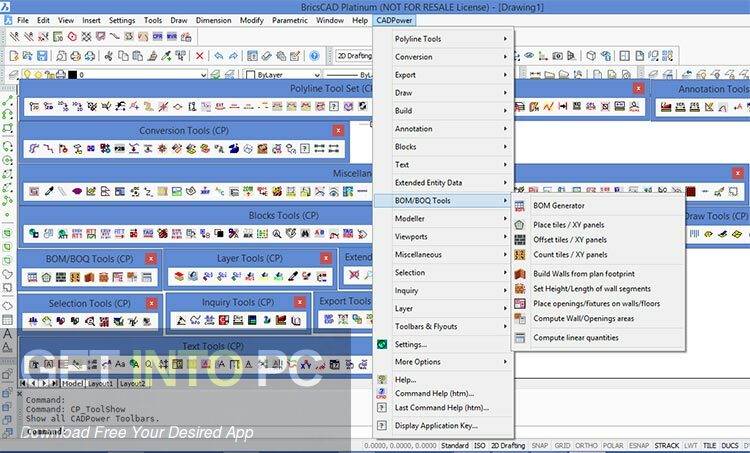Click the Build Walls icon in submenu

pyautogui.click(x=520, y=274)
